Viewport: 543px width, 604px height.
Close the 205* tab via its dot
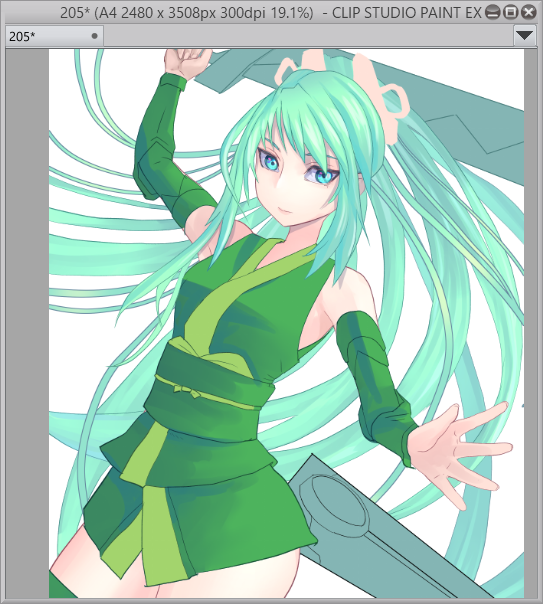(94, 36)
